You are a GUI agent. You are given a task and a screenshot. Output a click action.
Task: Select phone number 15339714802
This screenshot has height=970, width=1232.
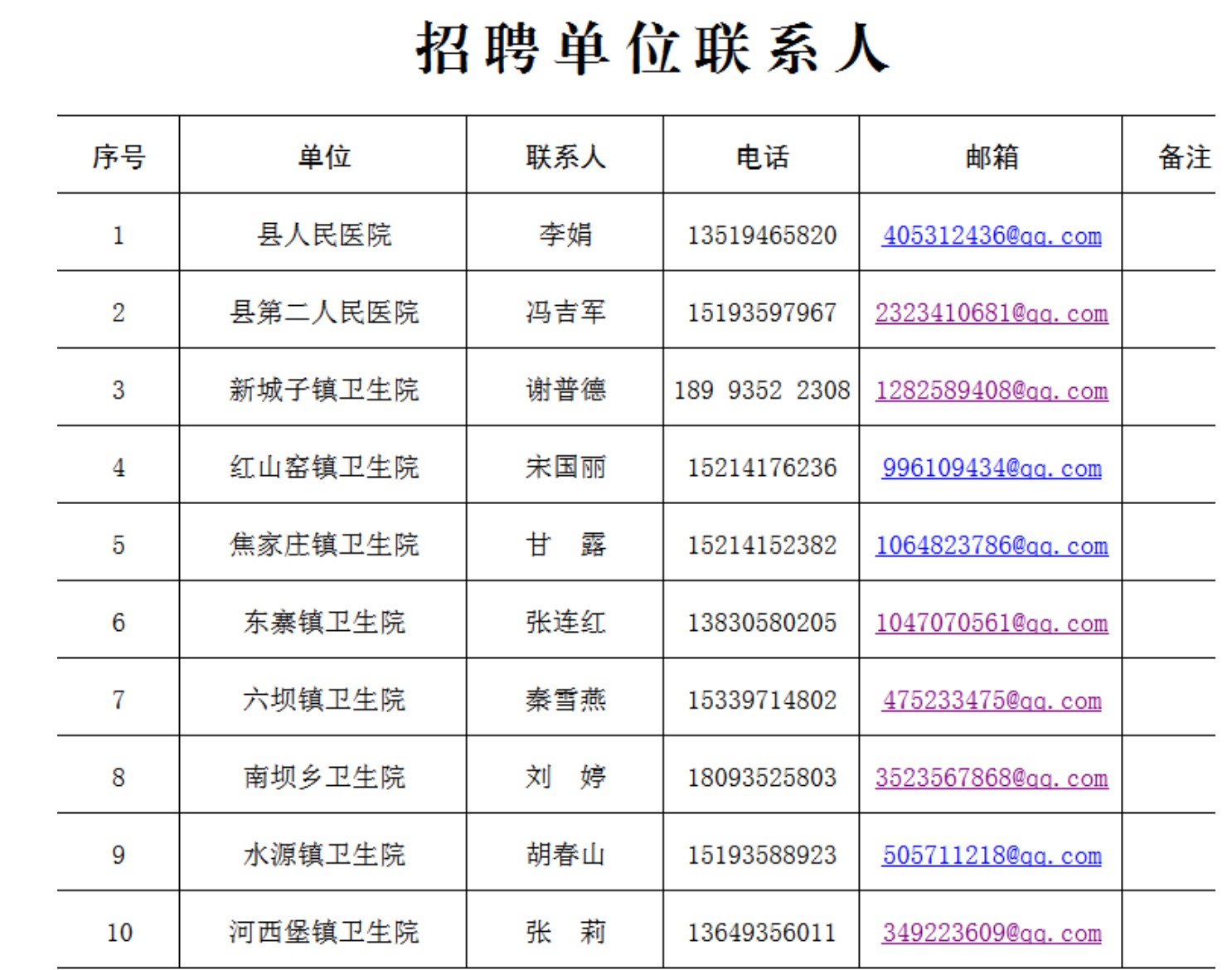762,700
